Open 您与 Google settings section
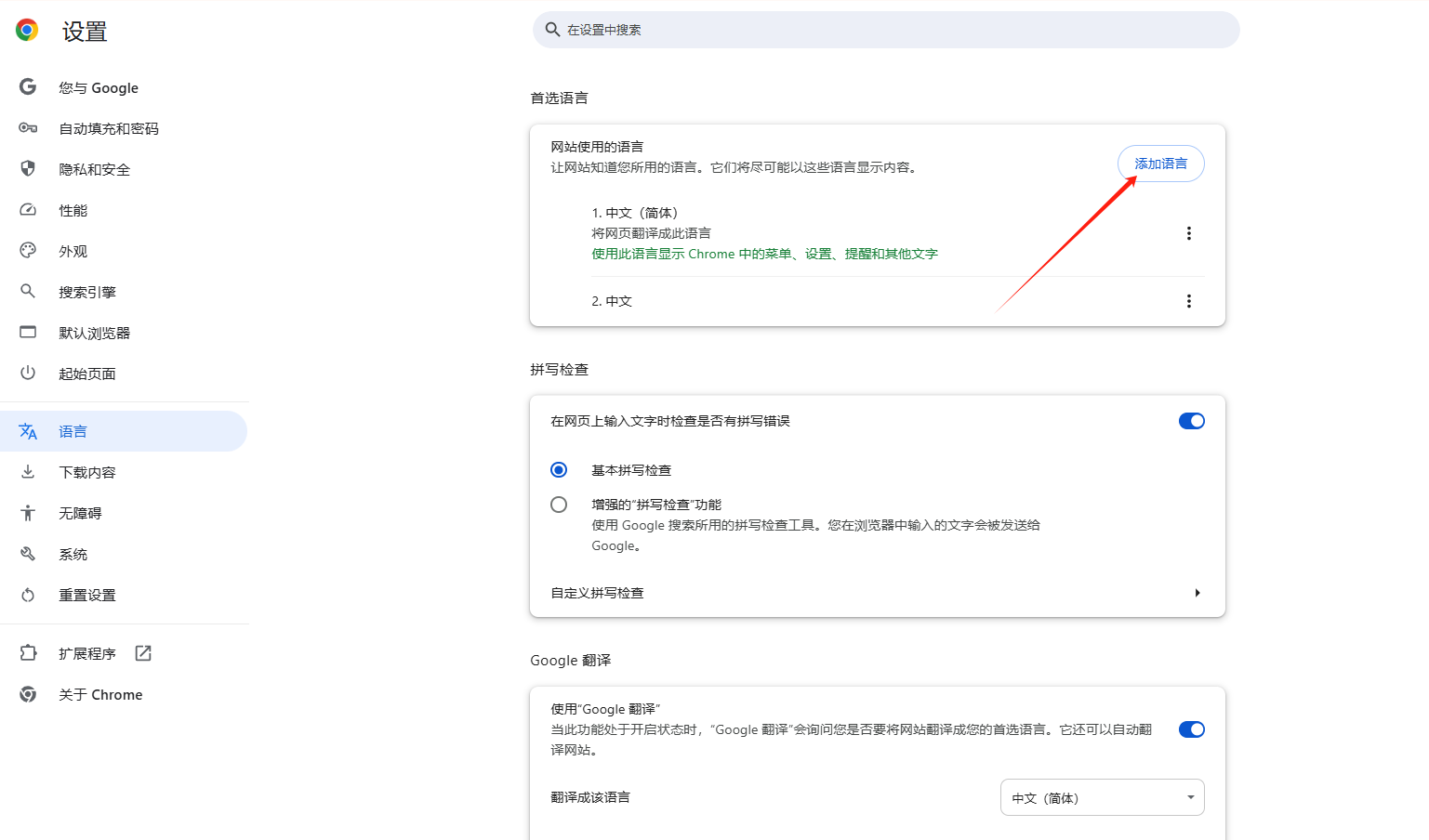The height and width of the screenshot is (840, 1429). (124, 87)
